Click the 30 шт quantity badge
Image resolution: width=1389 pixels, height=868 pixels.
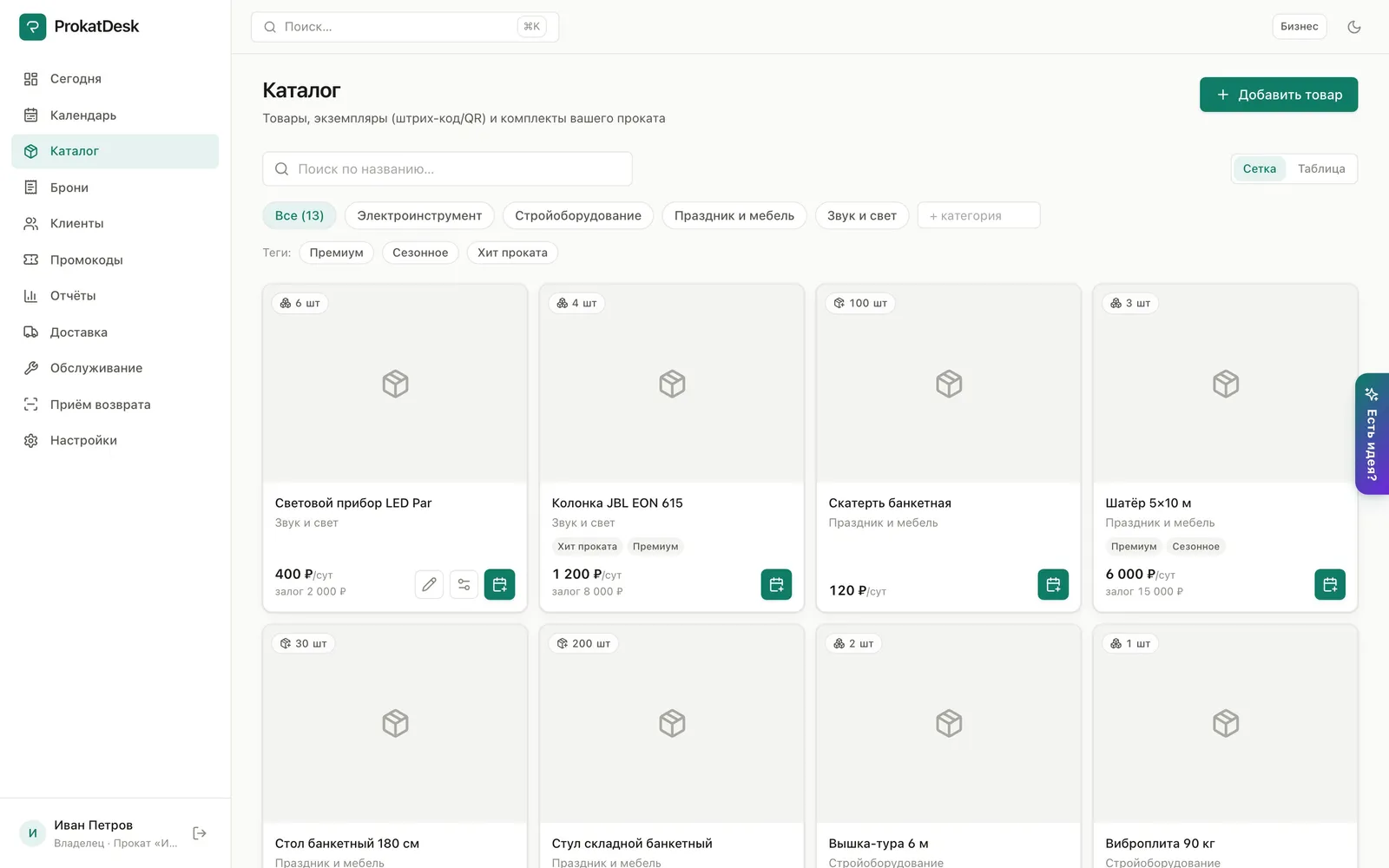303,644
